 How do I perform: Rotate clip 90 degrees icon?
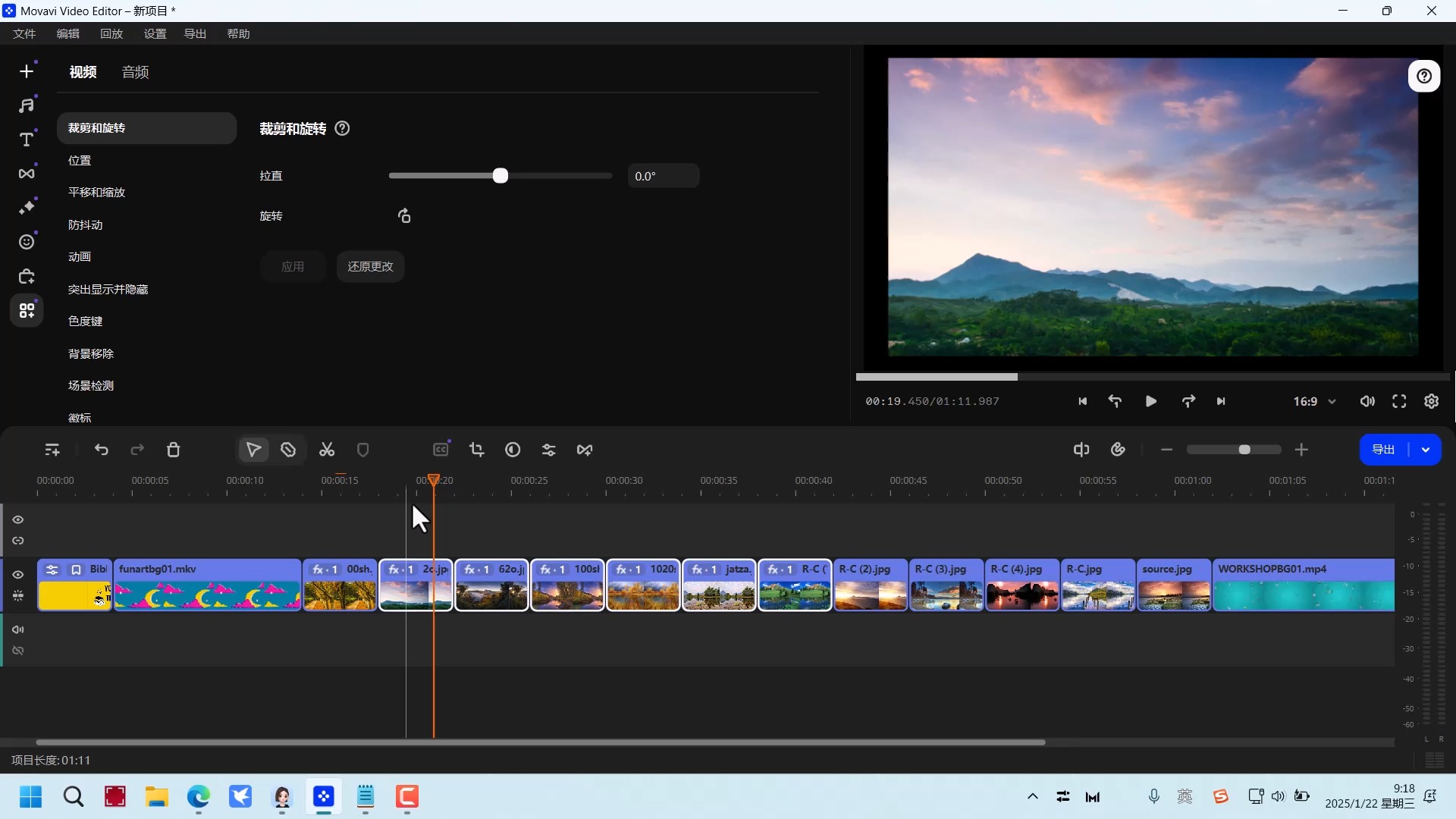coord(404,216)
